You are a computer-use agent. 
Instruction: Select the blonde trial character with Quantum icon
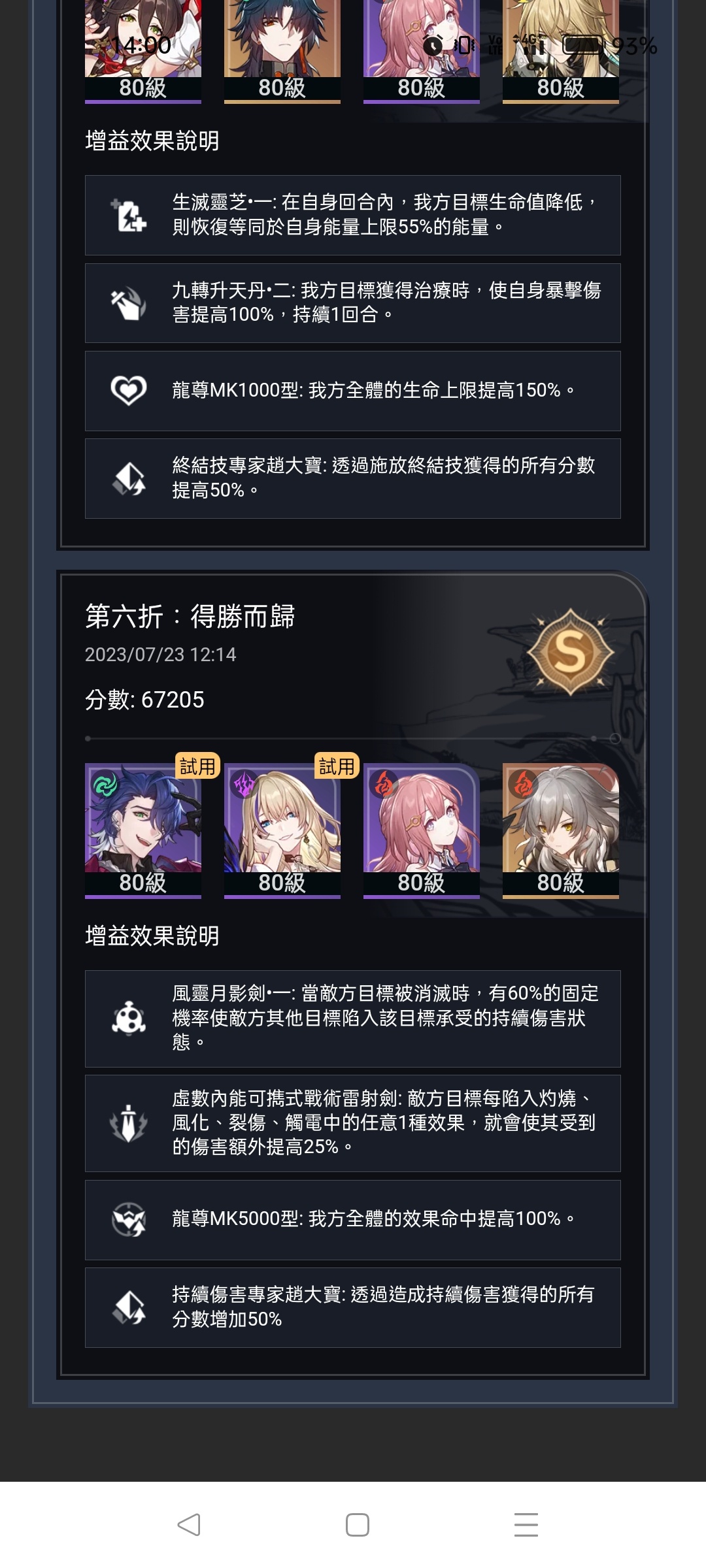[x=282, y=830]
